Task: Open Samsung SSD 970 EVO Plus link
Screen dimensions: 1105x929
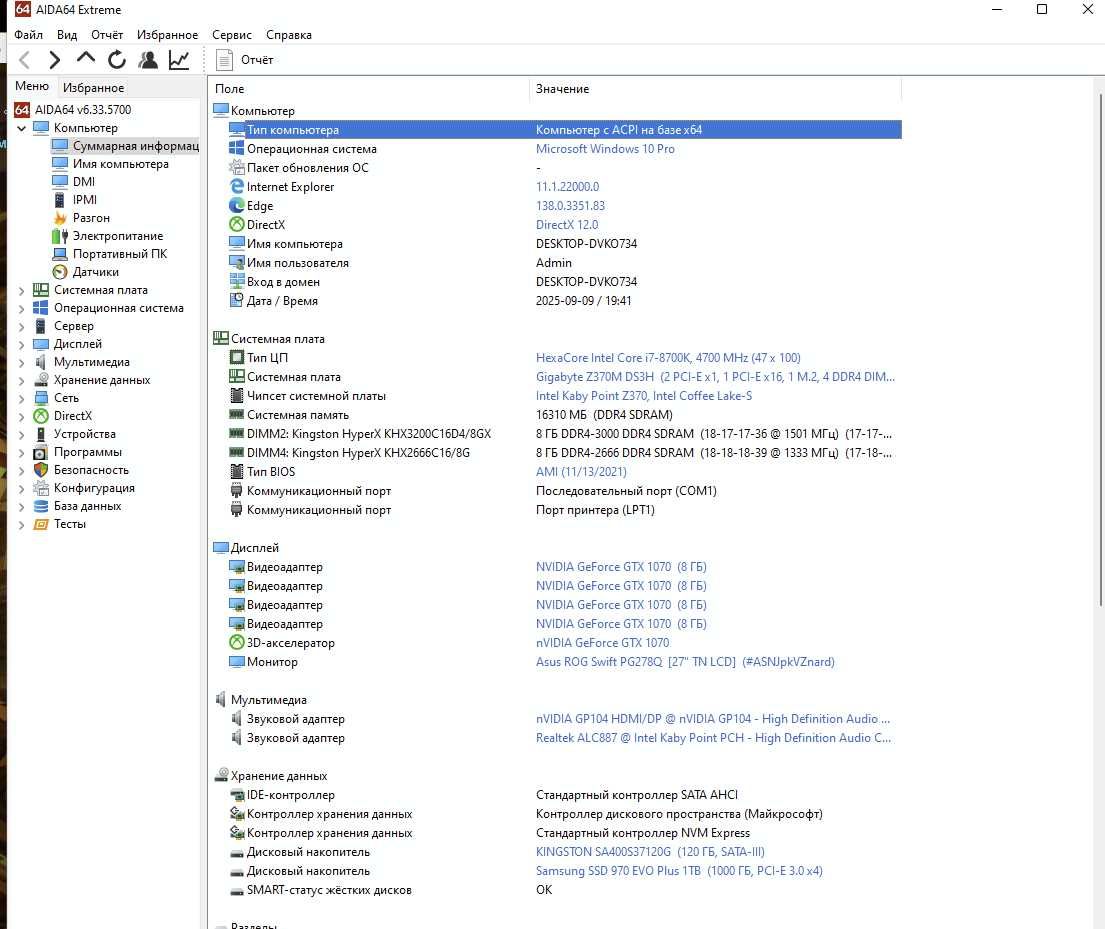Action: [679, 870]
